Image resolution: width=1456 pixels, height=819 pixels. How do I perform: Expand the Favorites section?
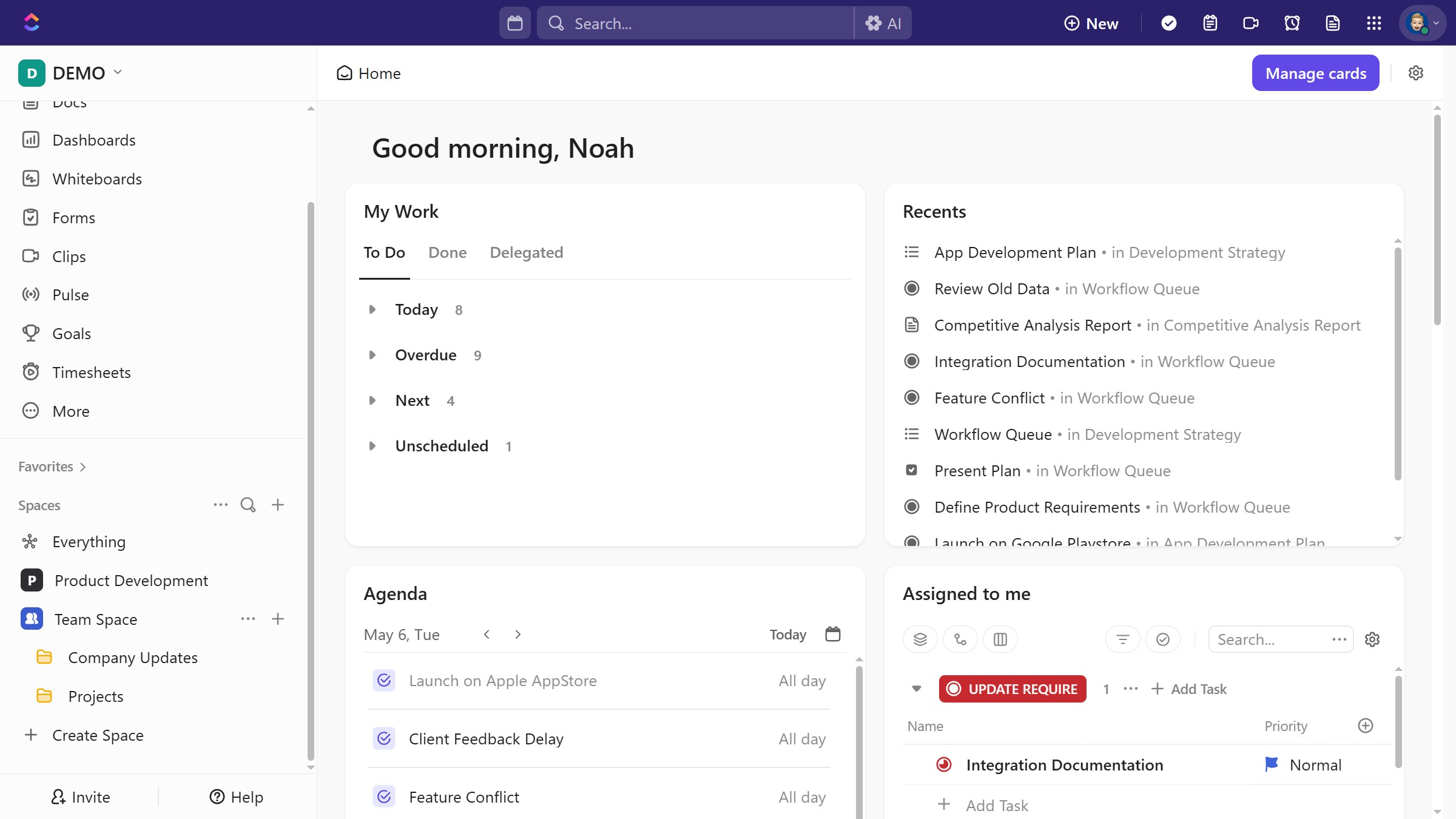(x=52, y=467)
